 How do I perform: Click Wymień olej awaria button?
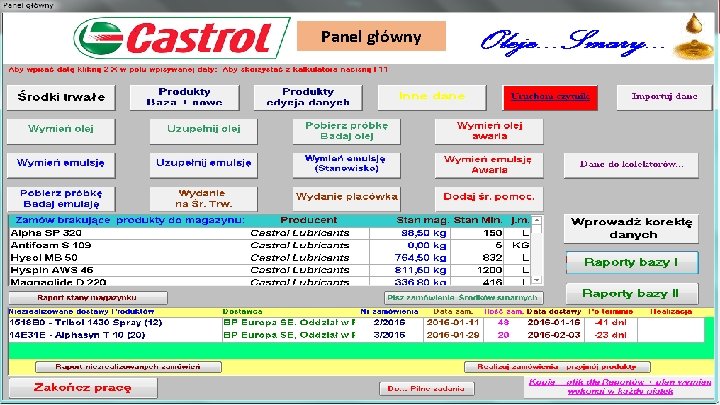click(x=489, y=131)
